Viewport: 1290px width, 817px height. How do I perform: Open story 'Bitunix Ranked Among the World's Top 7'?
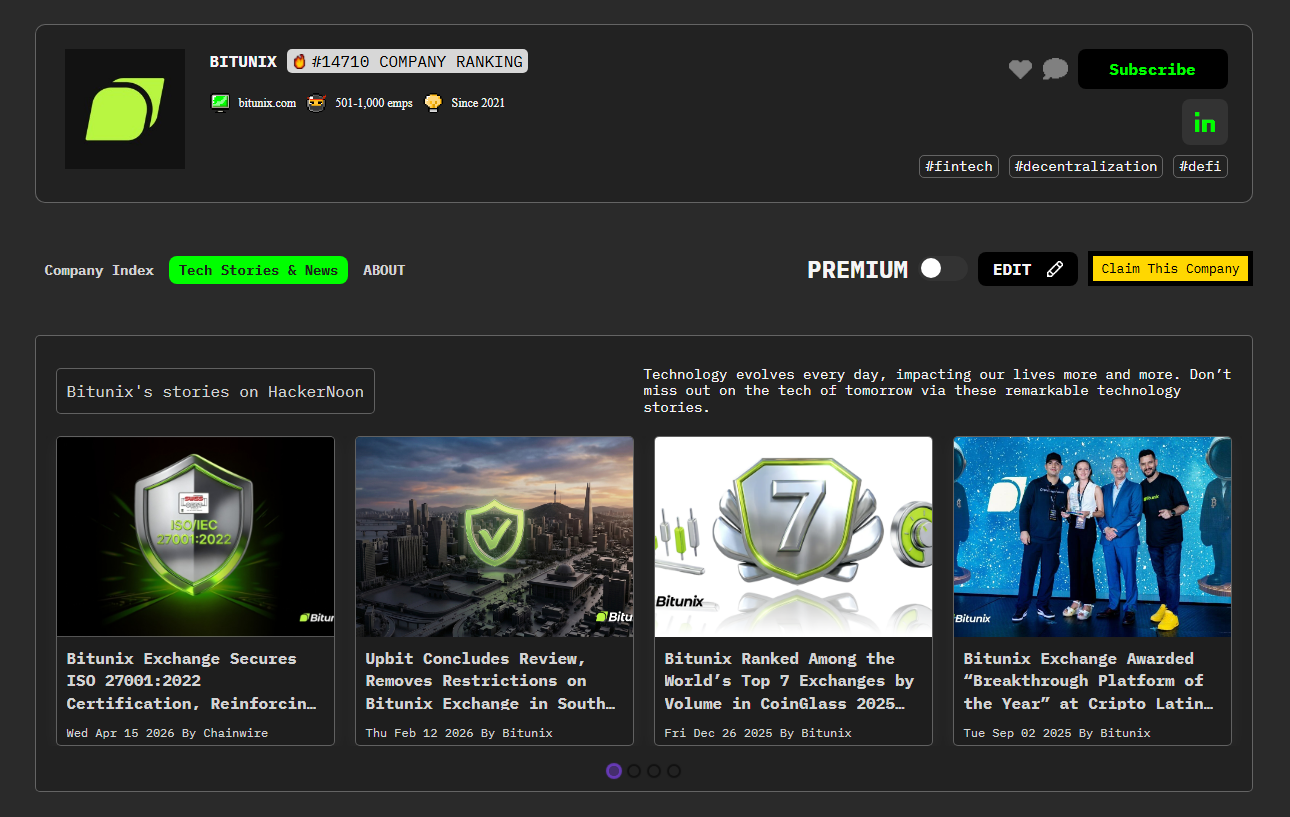(x=790, y=681)
